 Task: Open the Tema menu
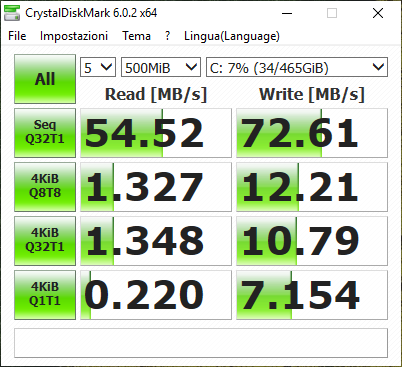coord(136,36)
